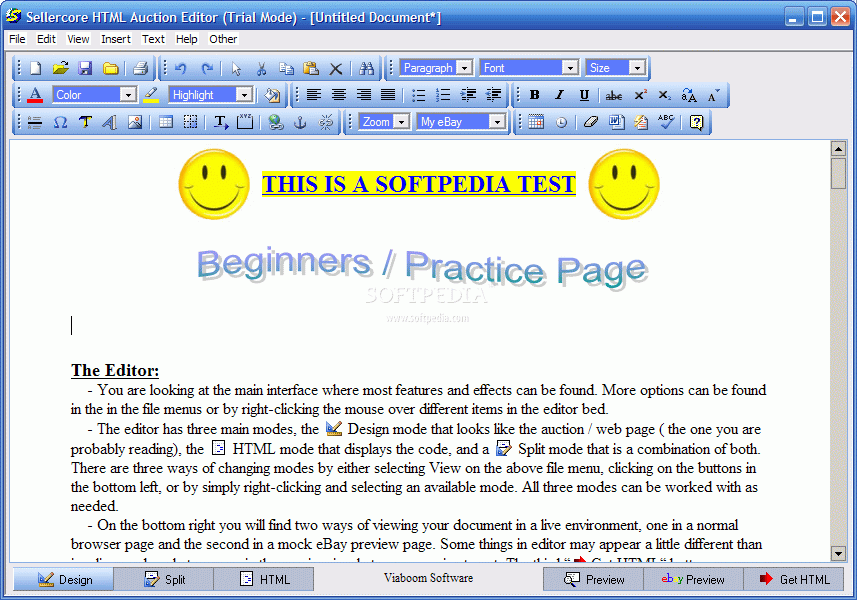This screenshot has height=600, width=857.
Task: Open the Insert menu
Action: (116, 39)
